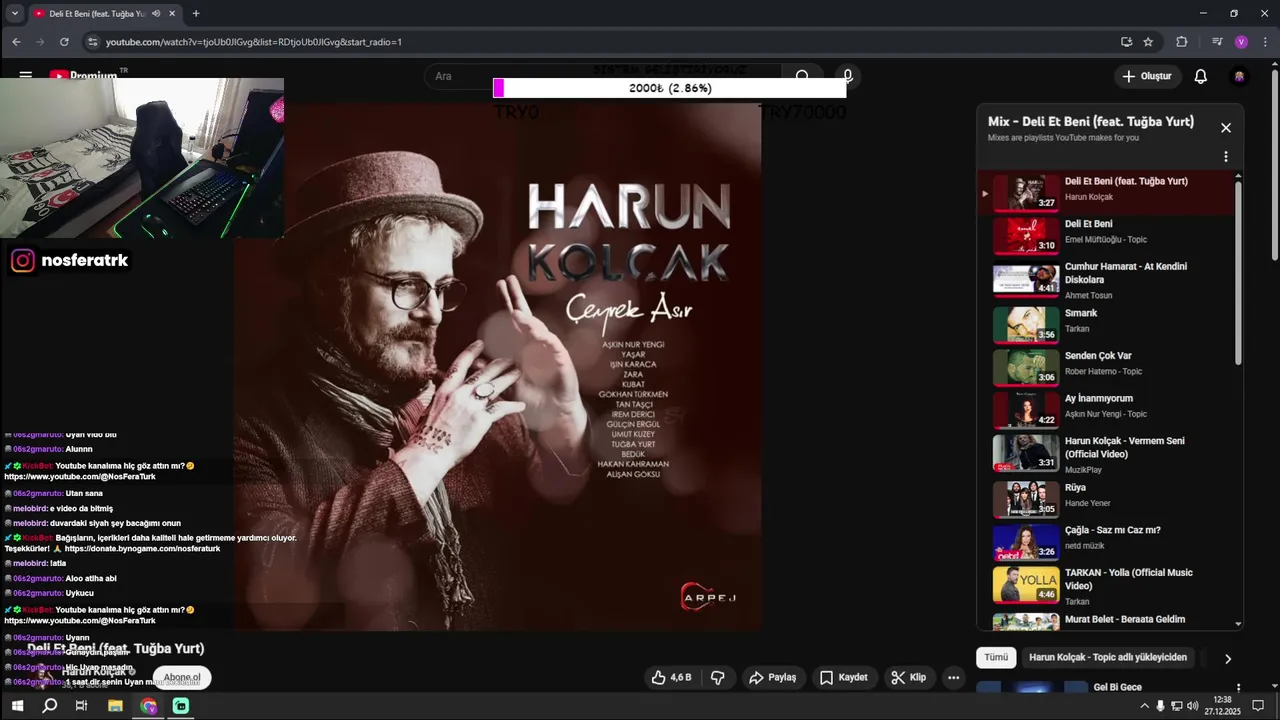The image size is (1280, 720).
Task: Install app icon in the address bar
Action: point(1126,42)
